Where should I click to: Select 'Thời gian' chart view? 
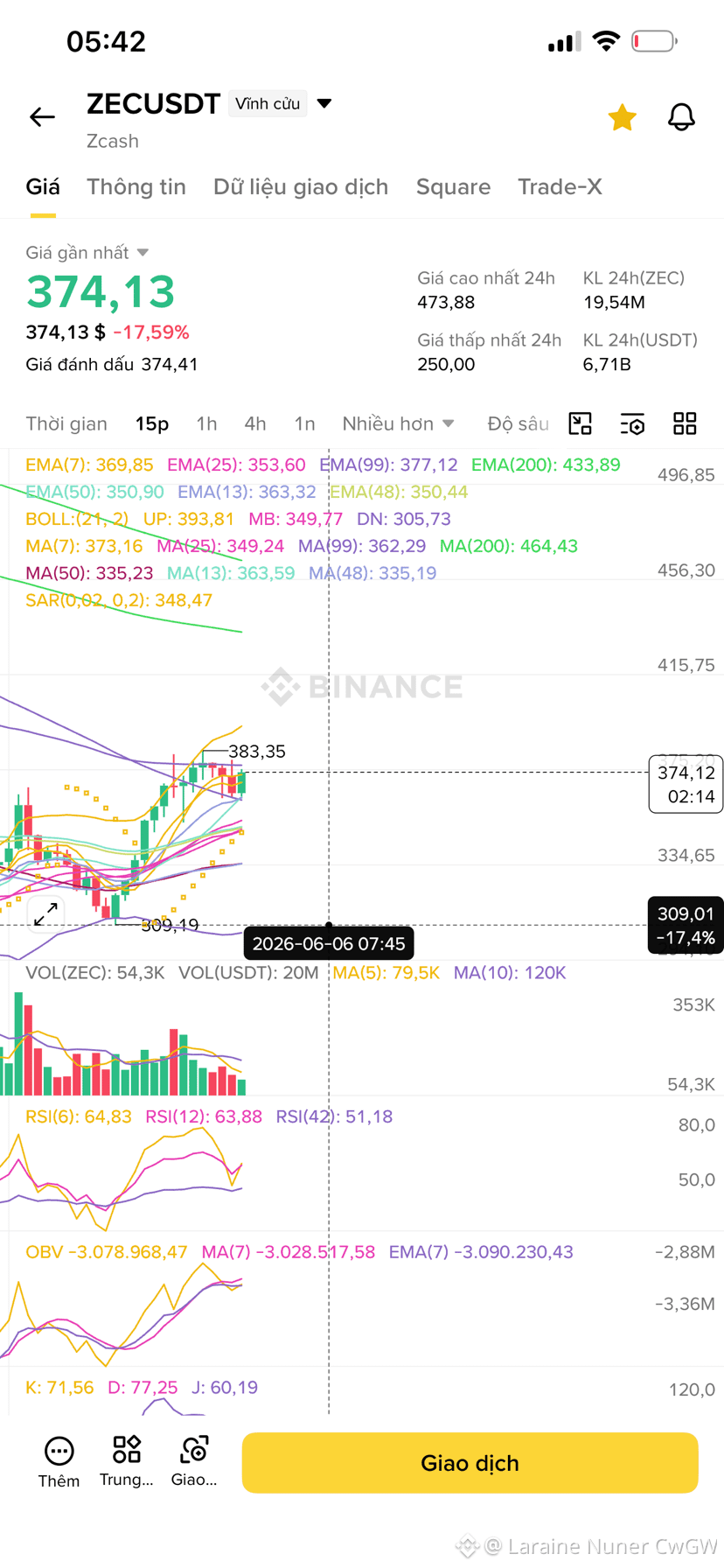[66, 423]
